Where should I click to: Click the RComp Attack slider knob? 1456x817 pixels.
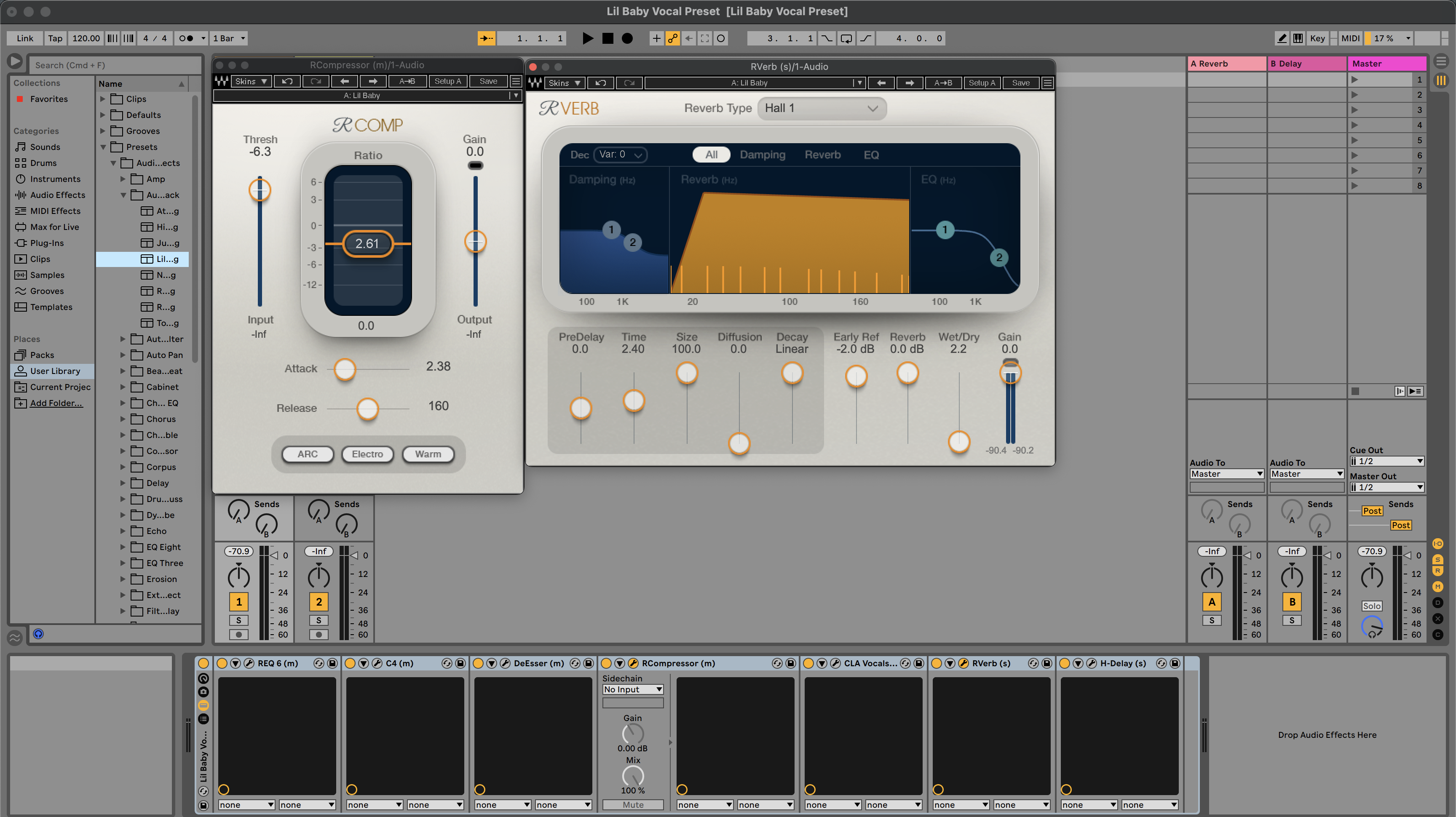pyautogui.click(x=345, y=369)
